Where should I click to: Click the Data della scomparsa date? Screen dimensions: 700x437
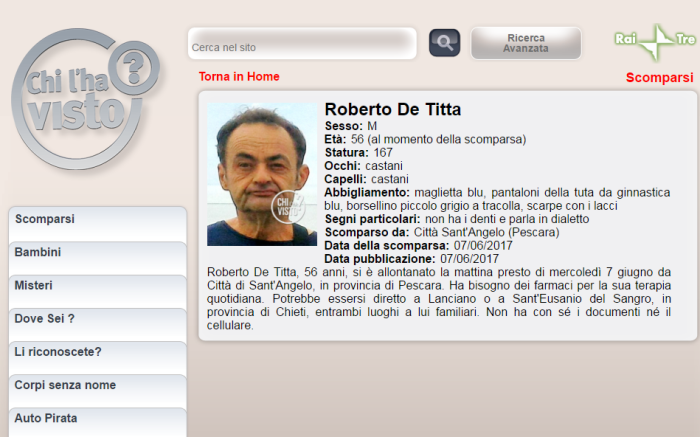[483, 246]
